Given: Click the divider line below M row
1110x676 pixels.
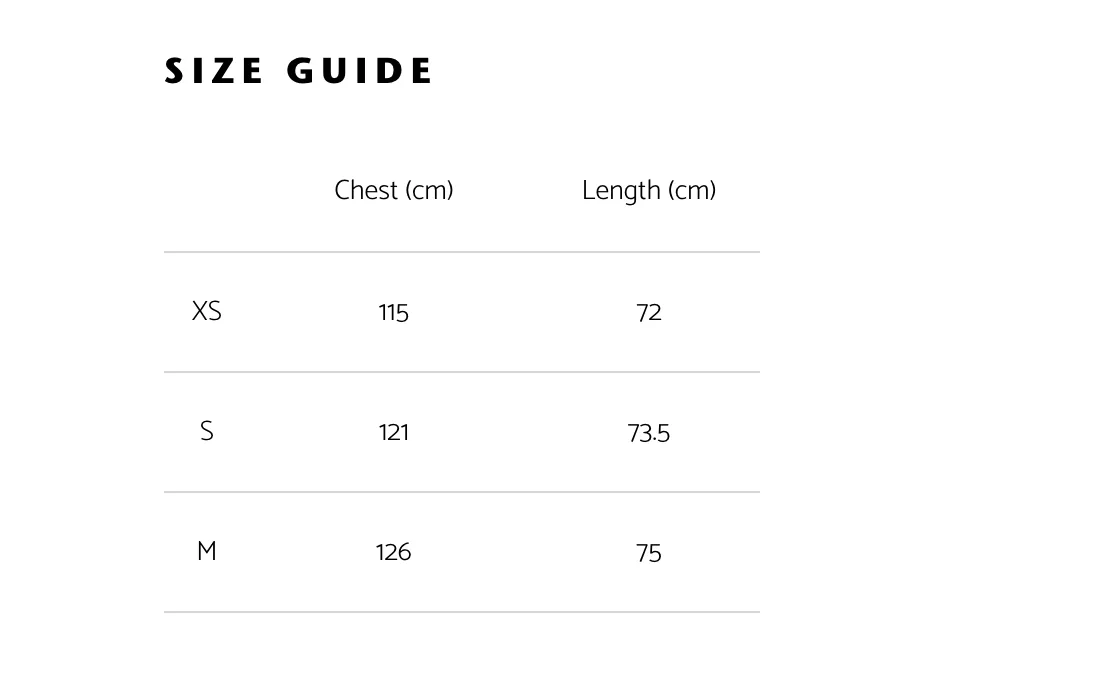Looking at the screenshot, I should (x=462, y=612).
